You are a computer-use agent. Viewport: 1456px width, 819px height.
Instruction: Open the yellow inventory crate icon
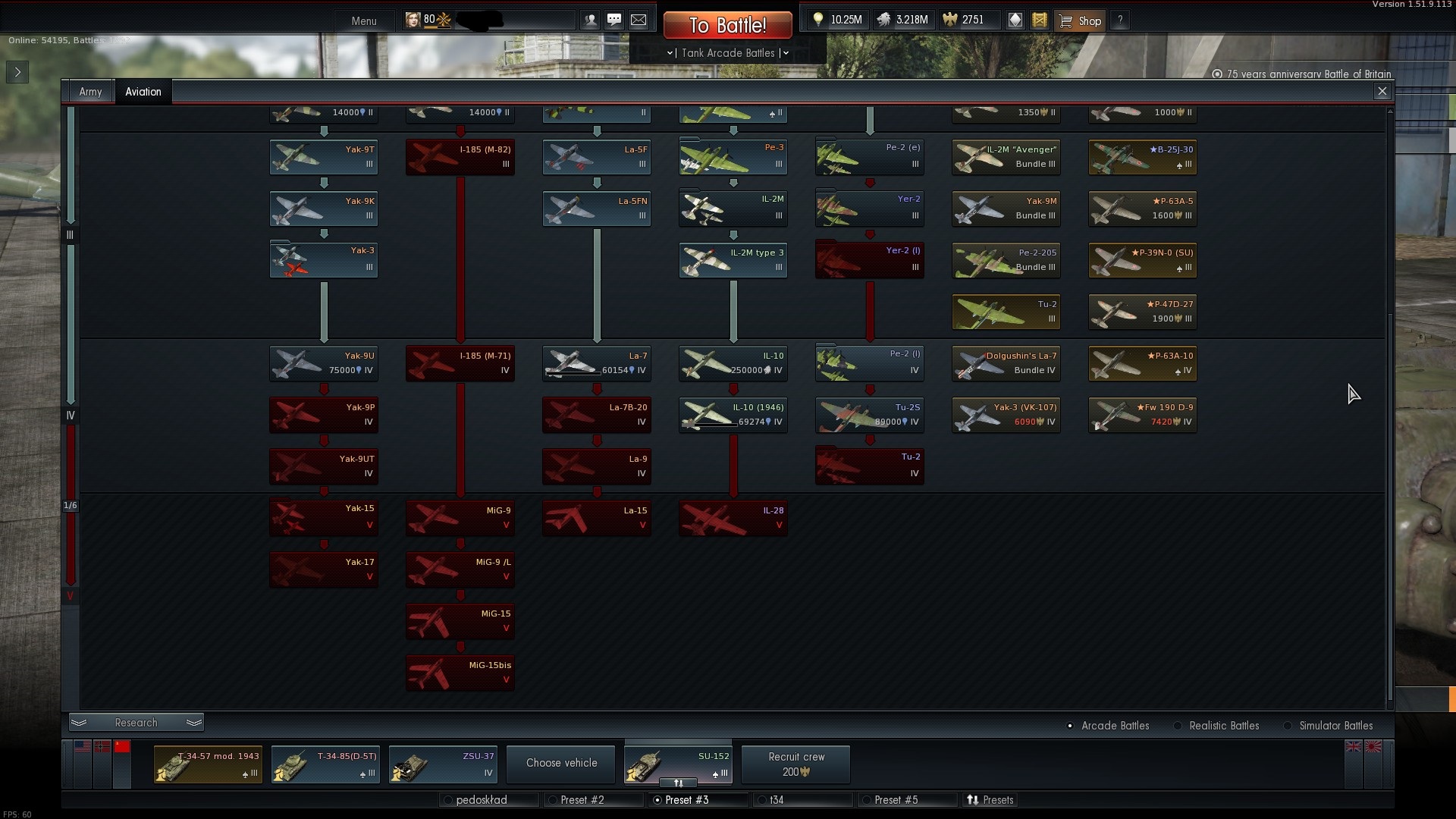coord(1040,20)
